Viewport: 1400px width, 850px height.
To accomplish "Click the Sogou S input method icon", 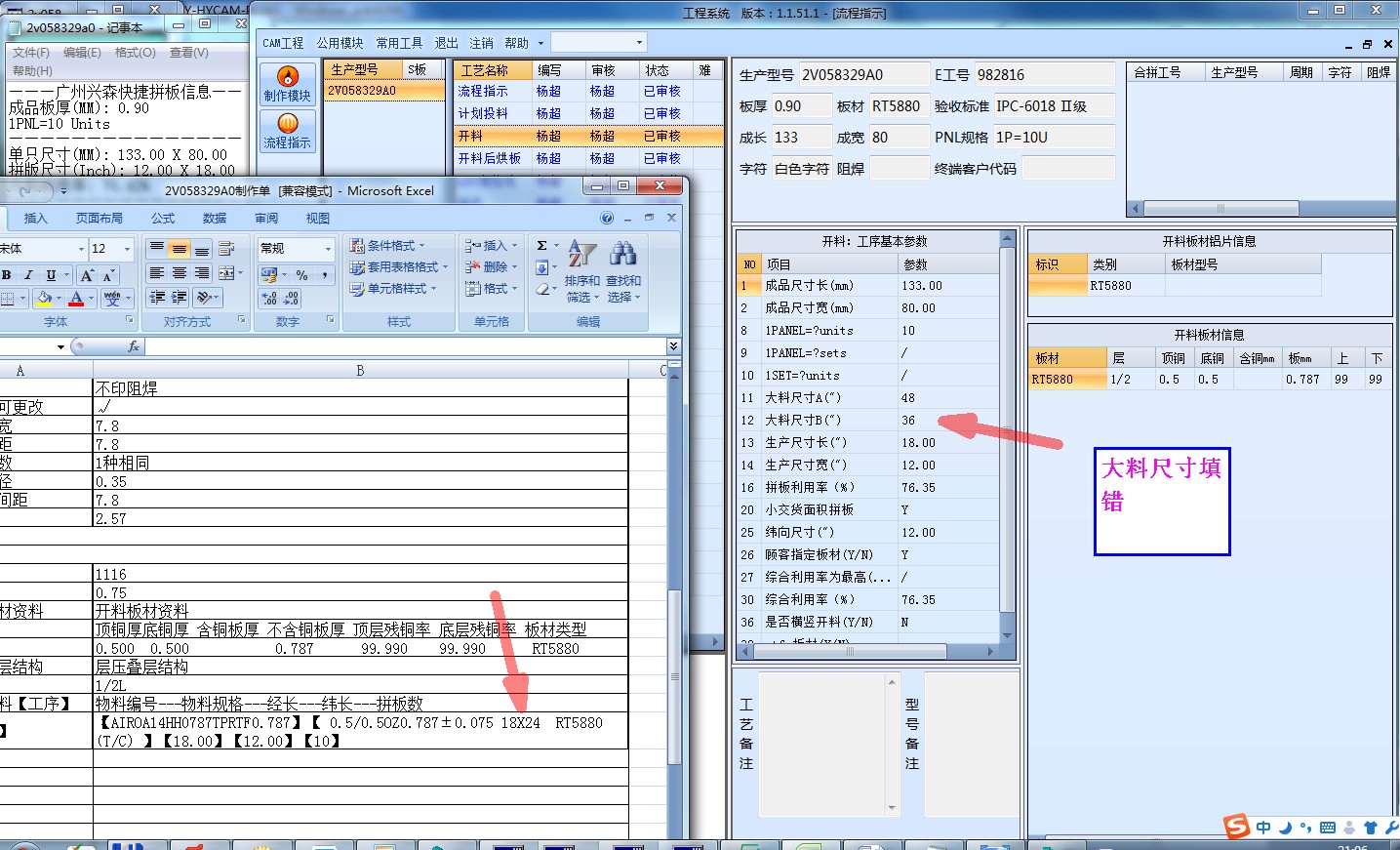I will (1237, 827).
